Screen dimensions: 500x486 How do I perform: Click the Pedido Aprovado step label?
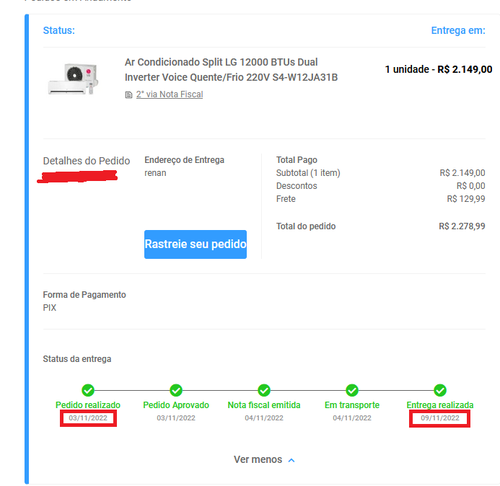click(176, 405)
